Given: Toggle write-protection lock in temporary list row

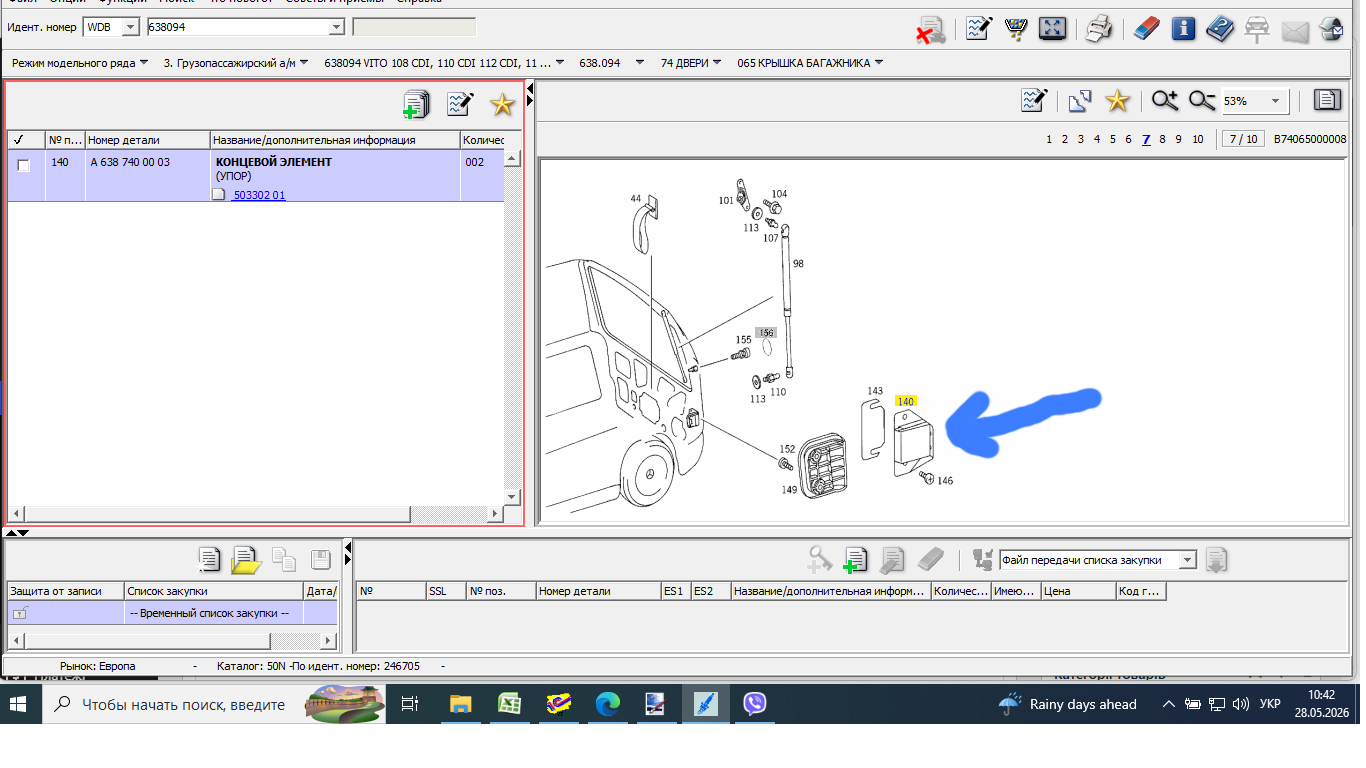Looking at the screenshot, I should pos(20,613).
